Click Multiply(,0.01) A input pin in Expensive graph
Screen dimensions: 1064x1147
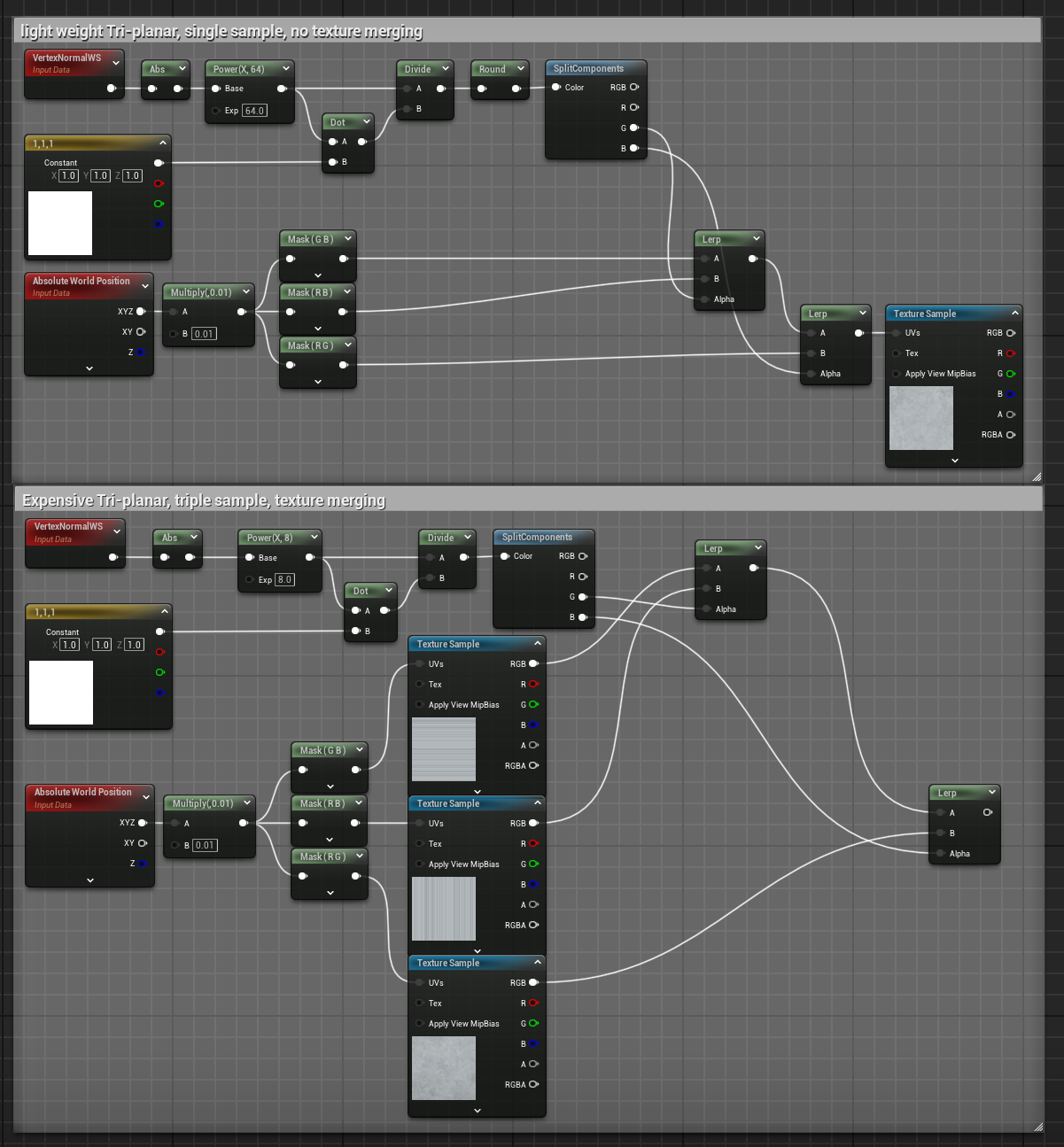click(175, 823)
